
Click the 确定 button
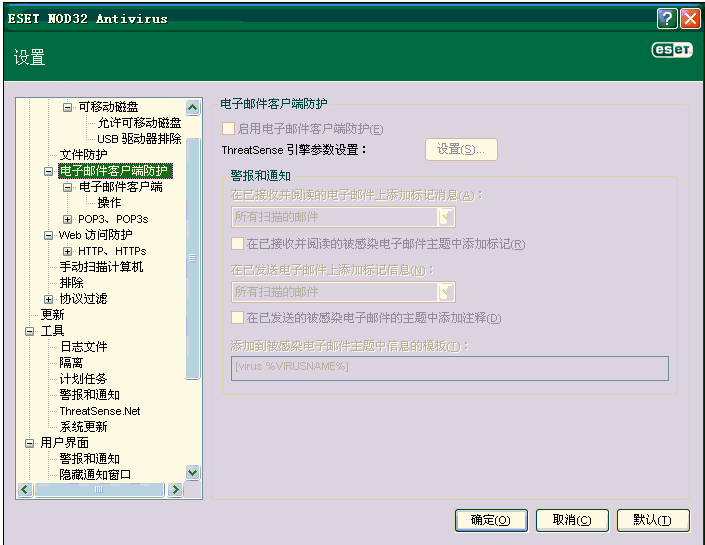(491, 520)
